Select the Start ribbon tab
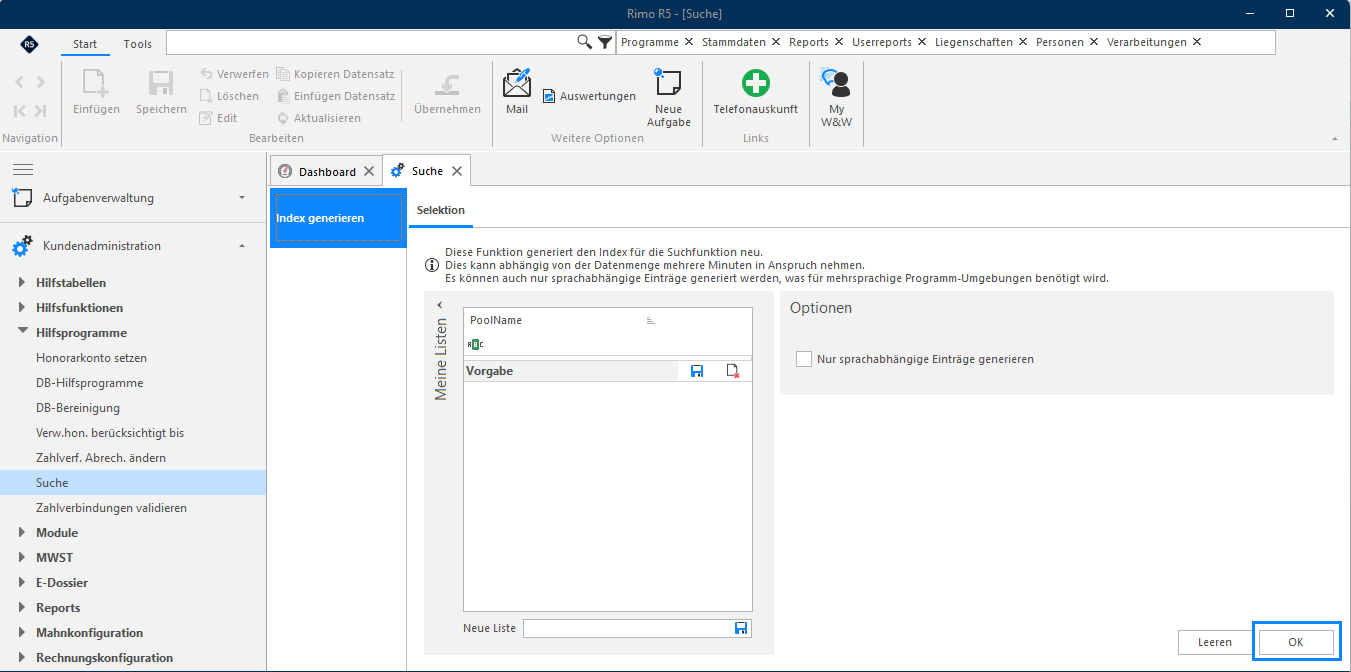This screenshot has width=1351, height=672. coord(85,44)
